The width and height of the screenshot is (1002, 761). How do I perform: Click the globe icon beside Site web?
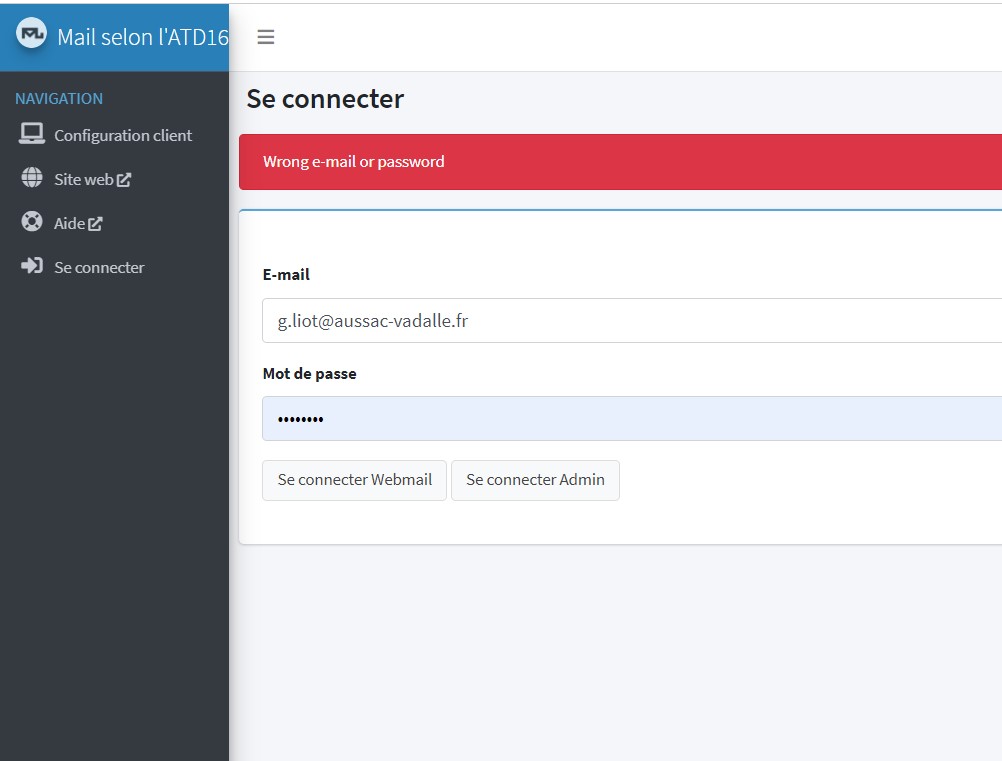(x=32, y=178)
